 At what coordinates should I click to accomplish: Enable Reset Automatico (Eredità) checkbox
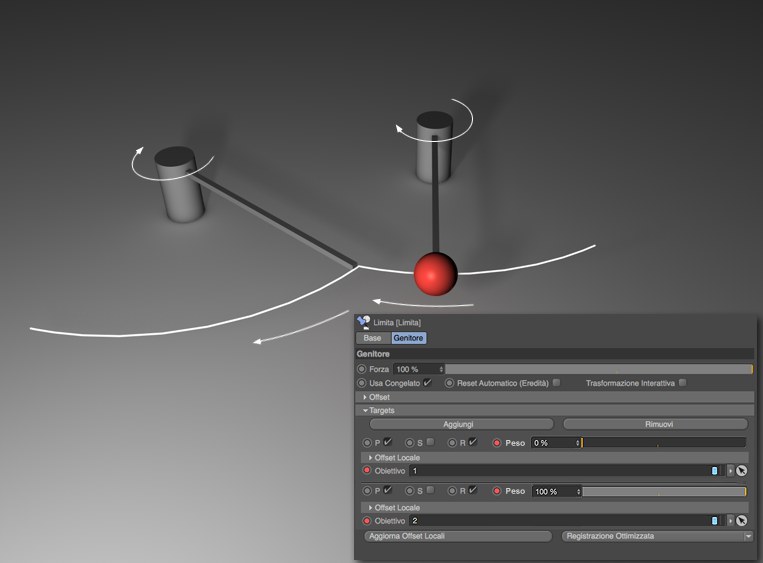[x=556, y=383]
